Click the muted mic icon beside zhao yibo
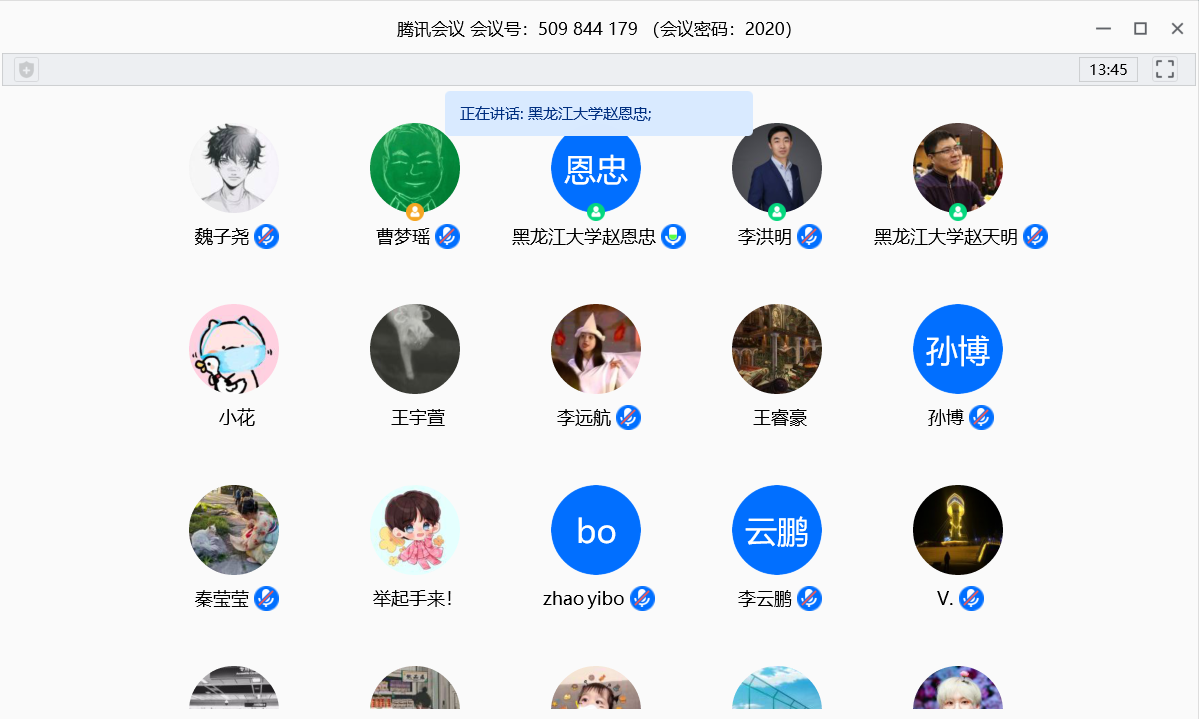1199x719 pixels. [642, 599]
